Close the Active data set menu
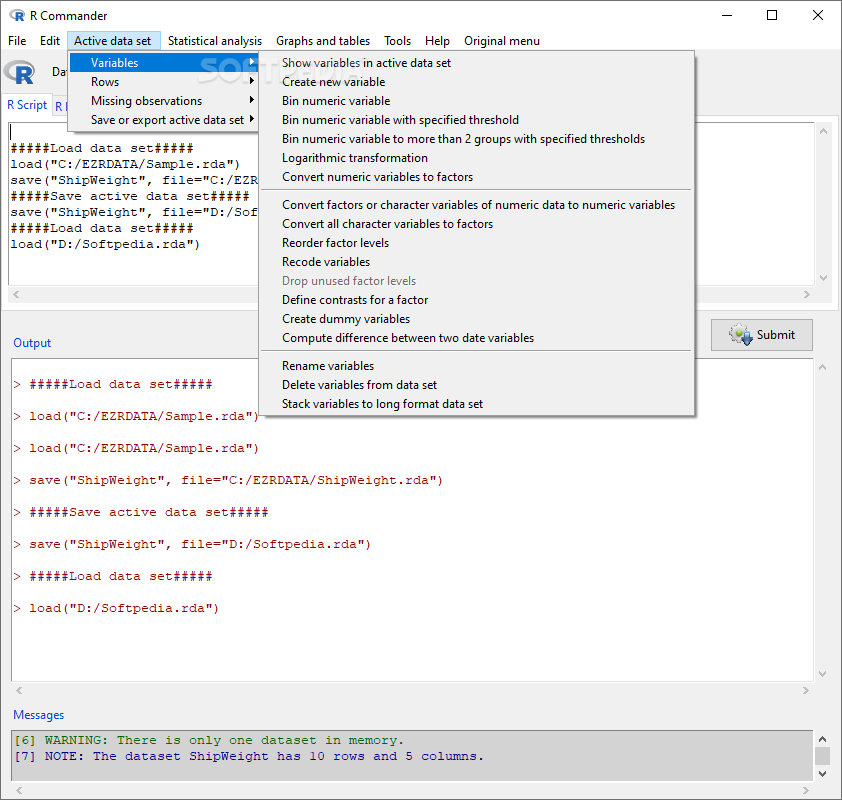842x800 pixels. pos(113,41)
